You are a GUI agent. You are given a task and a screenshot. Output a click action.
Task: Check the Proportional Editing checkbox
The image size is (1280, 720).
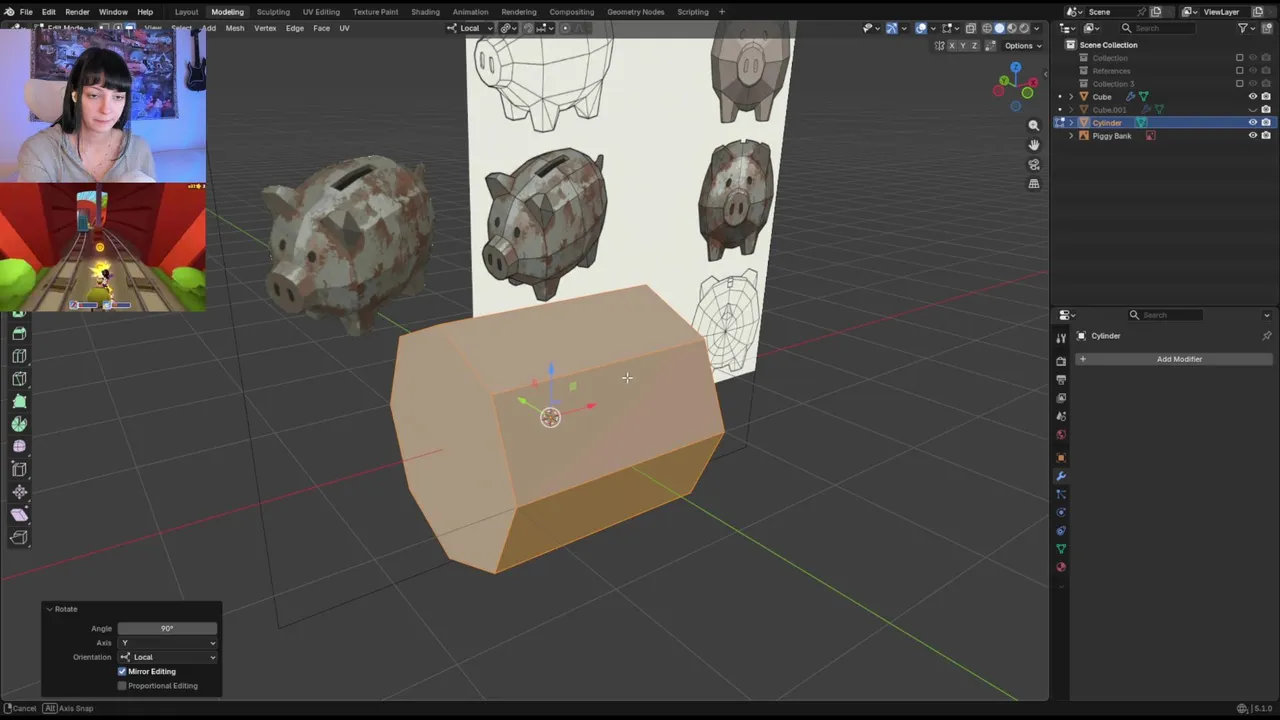click(122, 686)
